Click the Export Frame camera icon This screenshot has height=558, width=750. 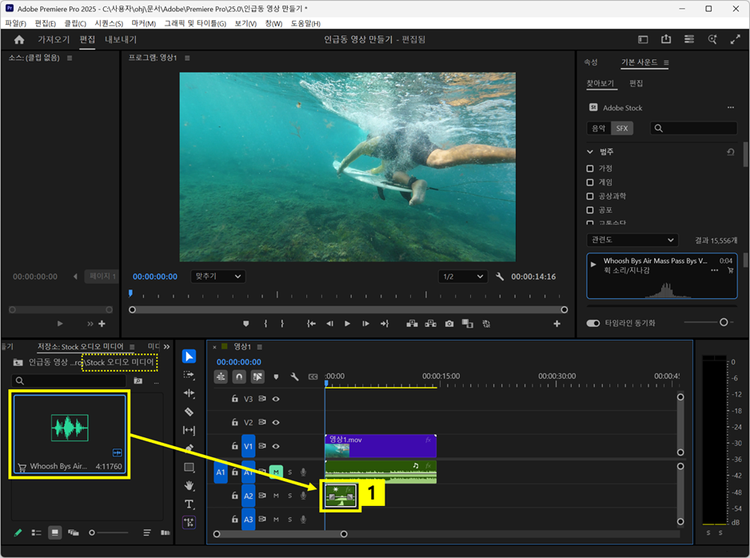[450, 324]
